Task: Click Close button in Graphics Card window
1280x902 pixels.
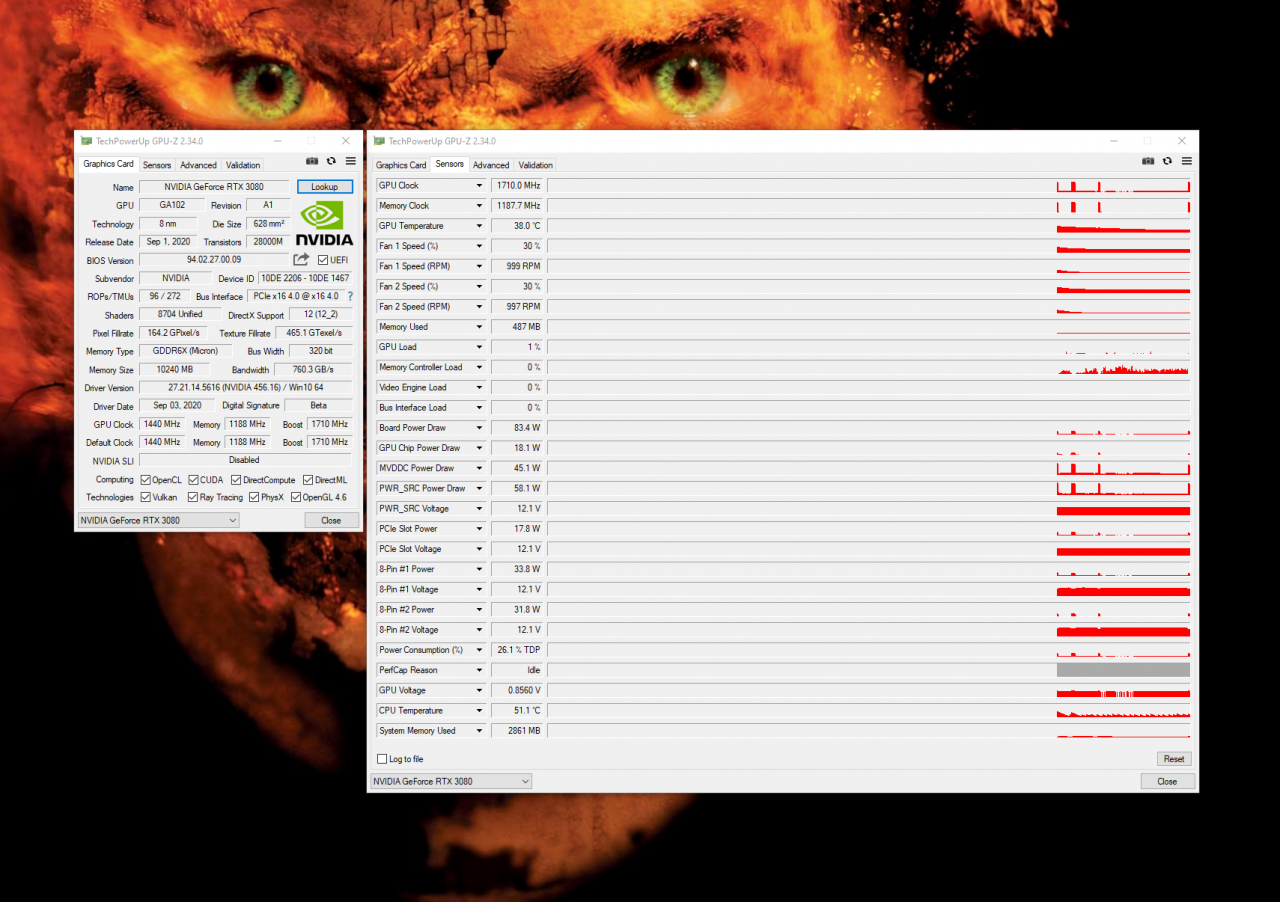Action: point(331,520)
